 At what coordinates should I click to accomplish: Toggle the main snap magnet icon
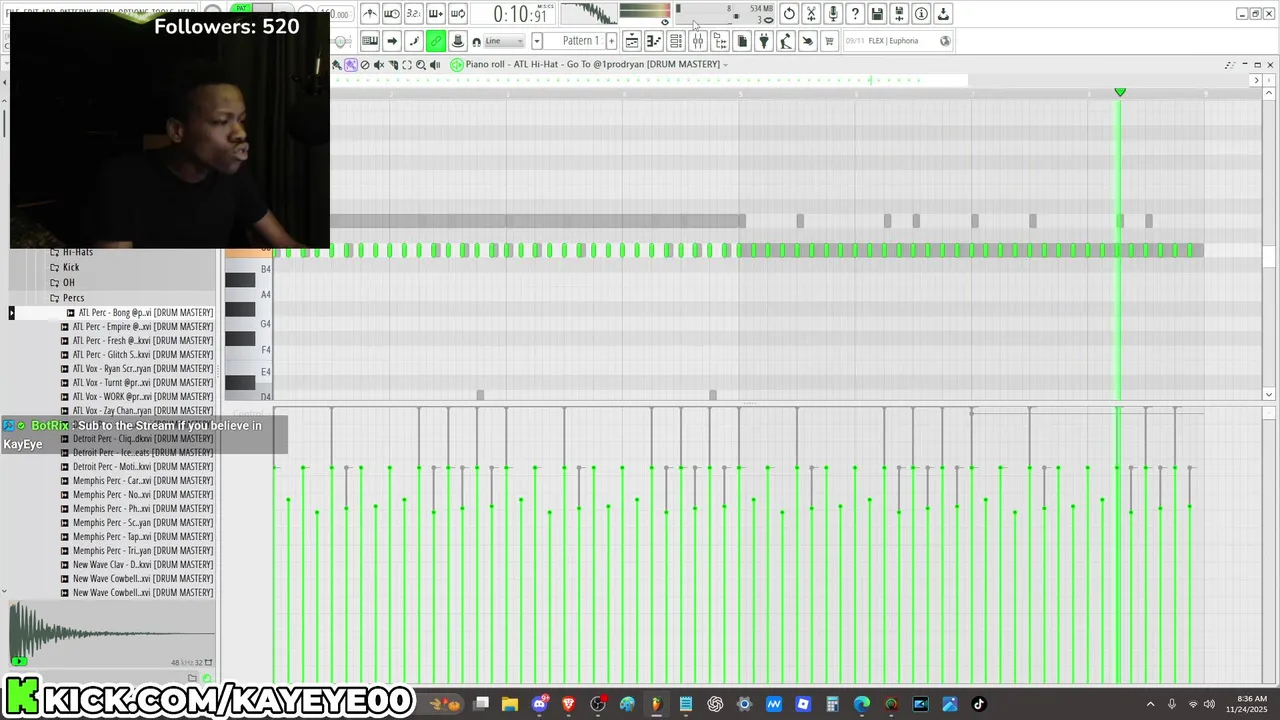point(476,42)
